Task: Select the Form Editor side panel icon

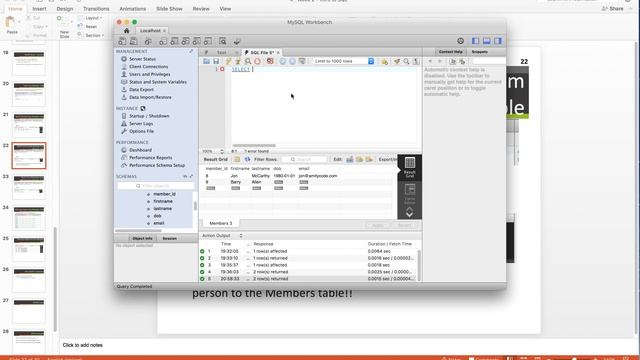Action: pos(410,193)
